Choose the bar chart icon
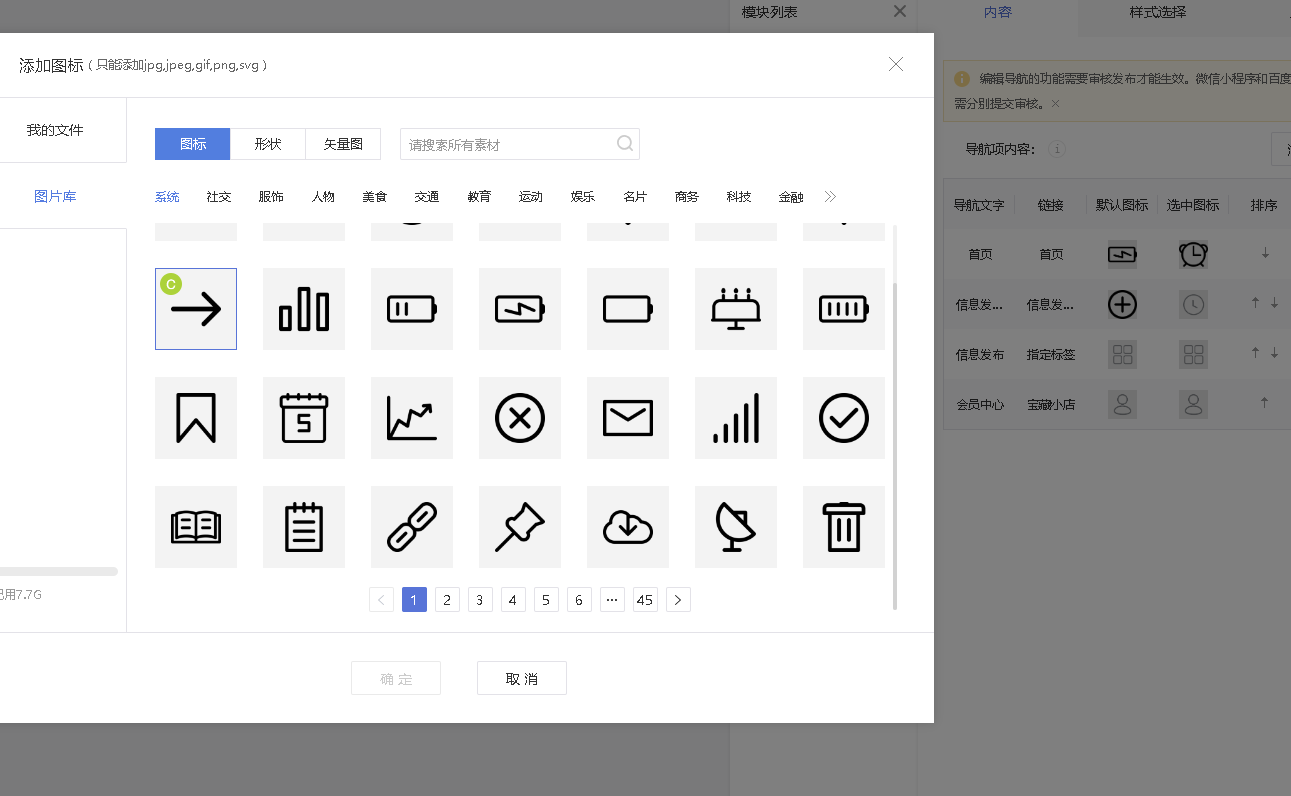The height and width of the screenshot is (796, 1291). 304,309
